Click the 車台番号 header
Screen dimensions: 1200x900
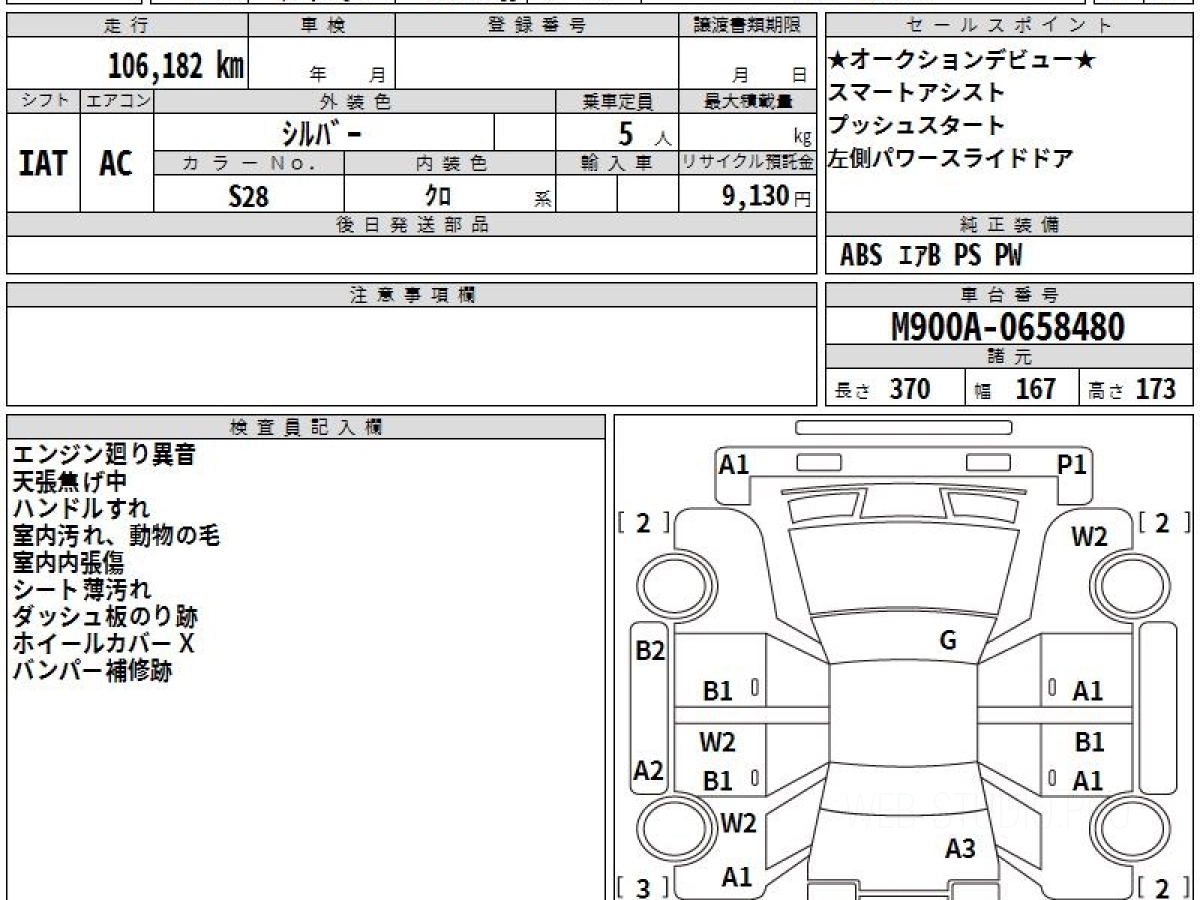1009,295
